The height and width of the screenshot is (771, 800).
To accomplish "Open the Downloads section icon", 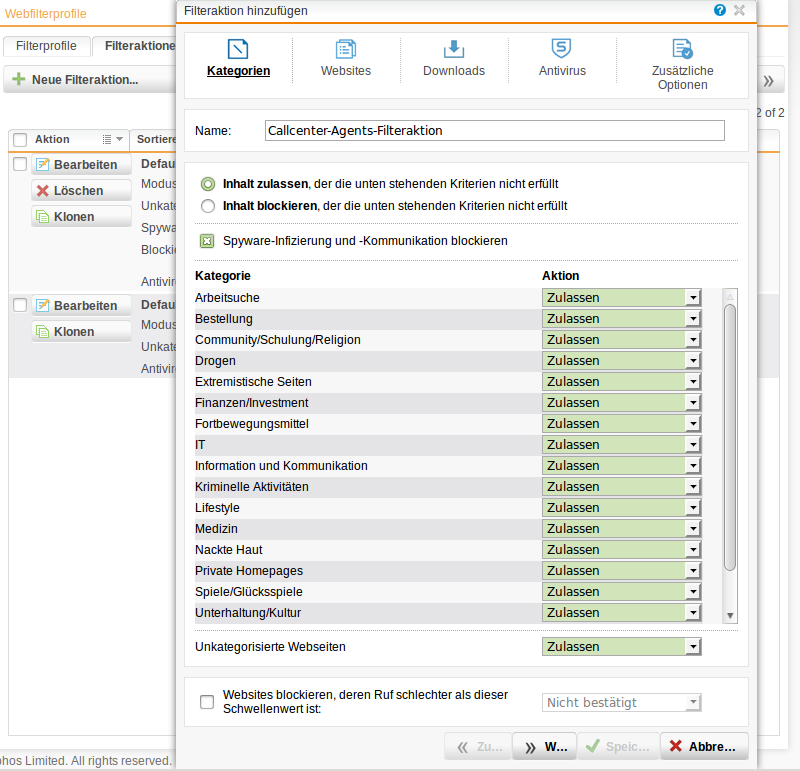I will pos(453,47).
